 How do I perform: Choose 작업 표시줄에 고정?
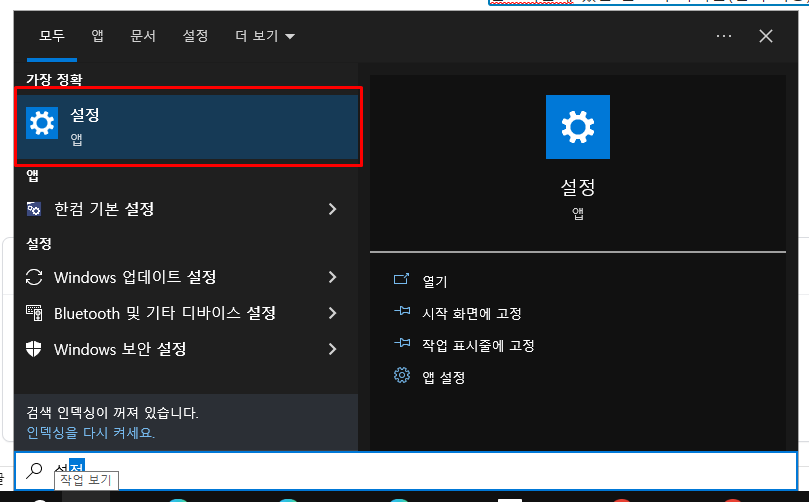point(478,345)
